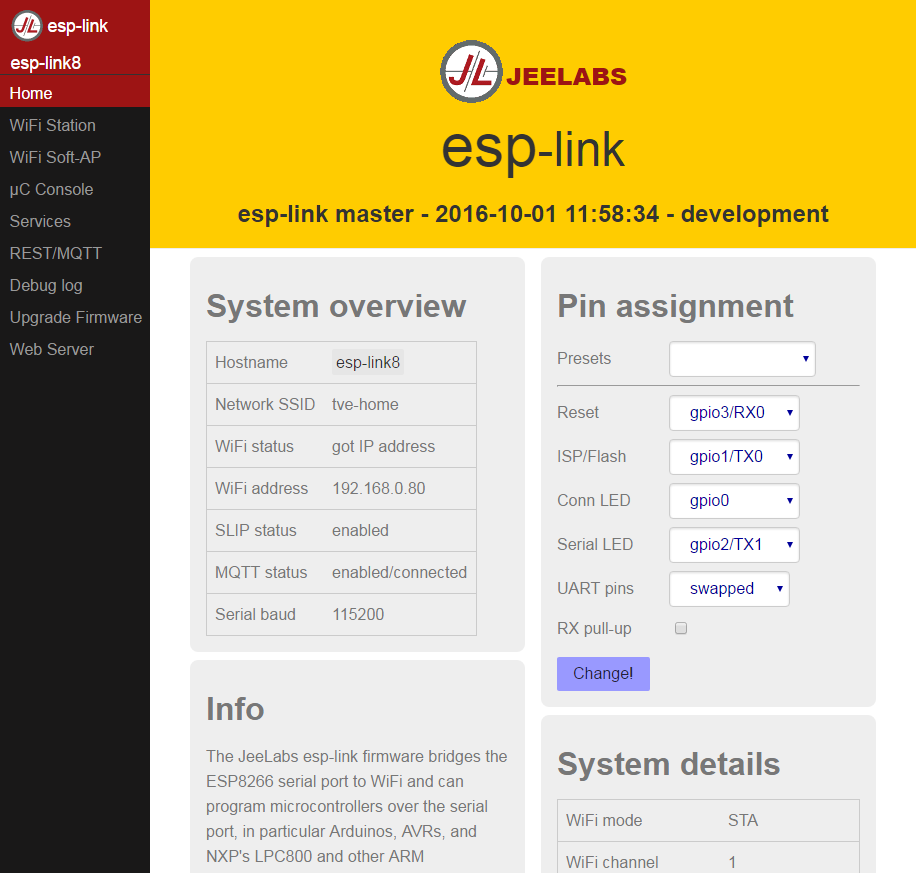Enable the RX pull-up checkbox
This screenshot has width=916, height=873.
pyautogui.click(x=681, y=628)
